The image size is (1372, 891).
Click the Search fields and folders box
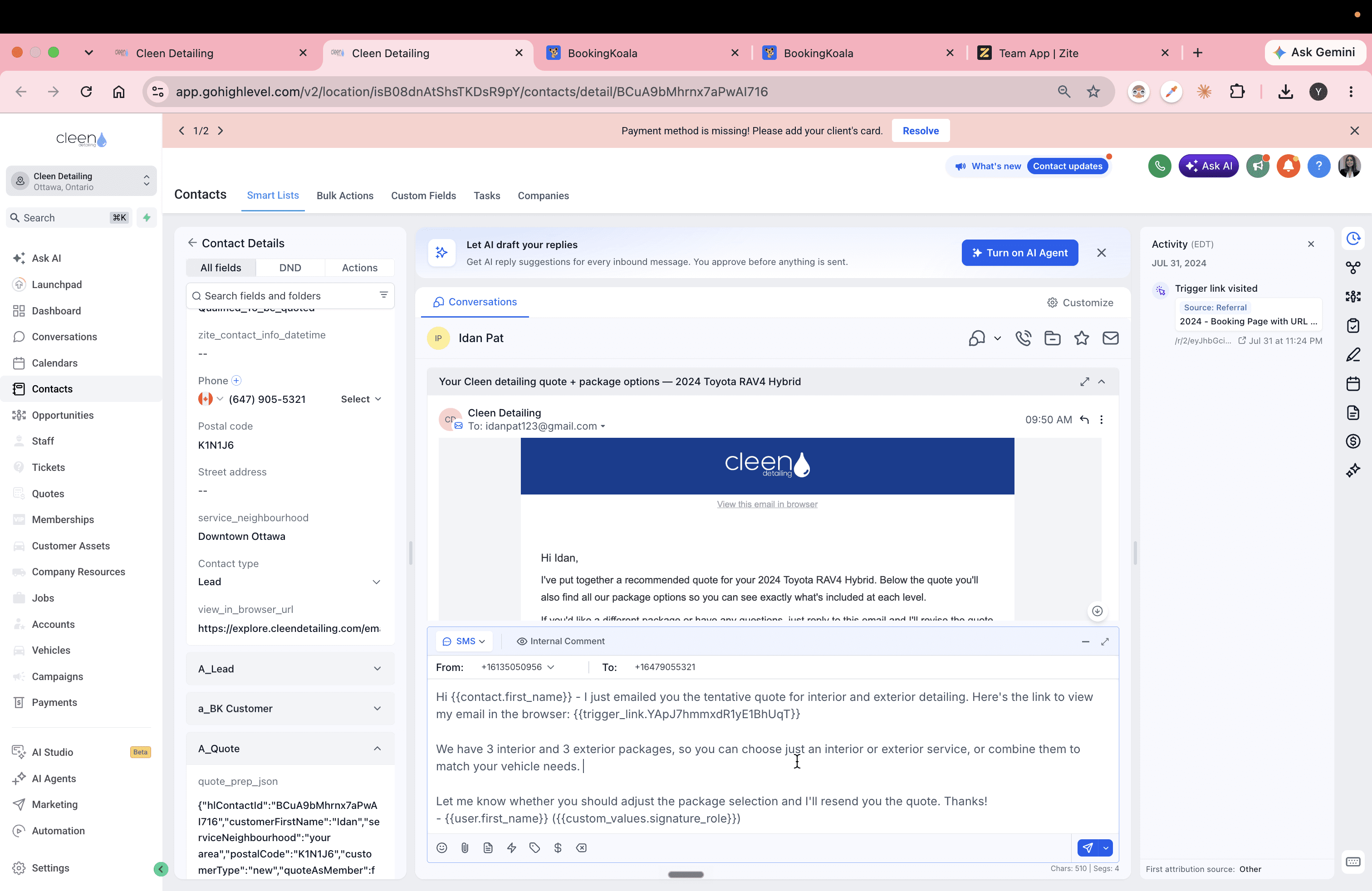click(x=290, y=296)
